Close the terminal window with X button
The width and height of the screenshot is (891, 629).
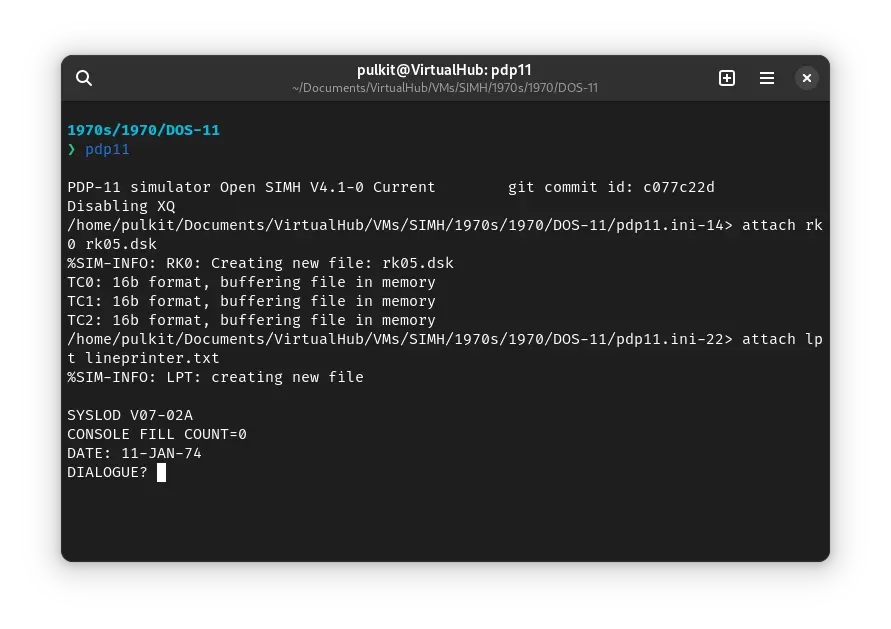[x=807, y=78]
